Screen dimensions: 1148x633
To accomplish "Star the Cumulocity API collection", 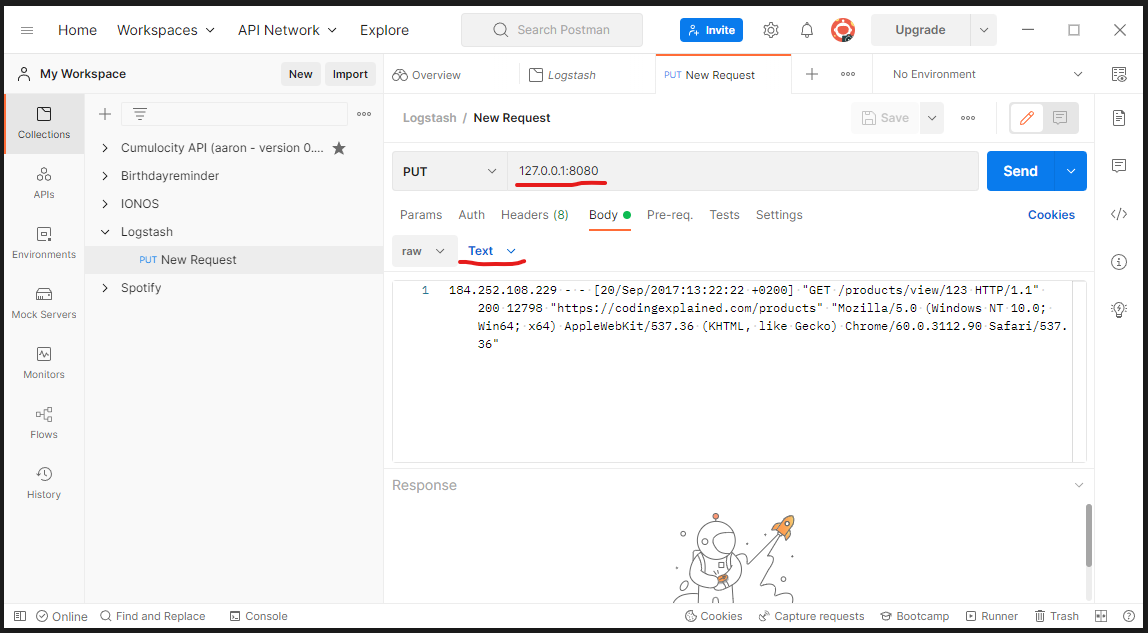I will (x=339, y=148).
